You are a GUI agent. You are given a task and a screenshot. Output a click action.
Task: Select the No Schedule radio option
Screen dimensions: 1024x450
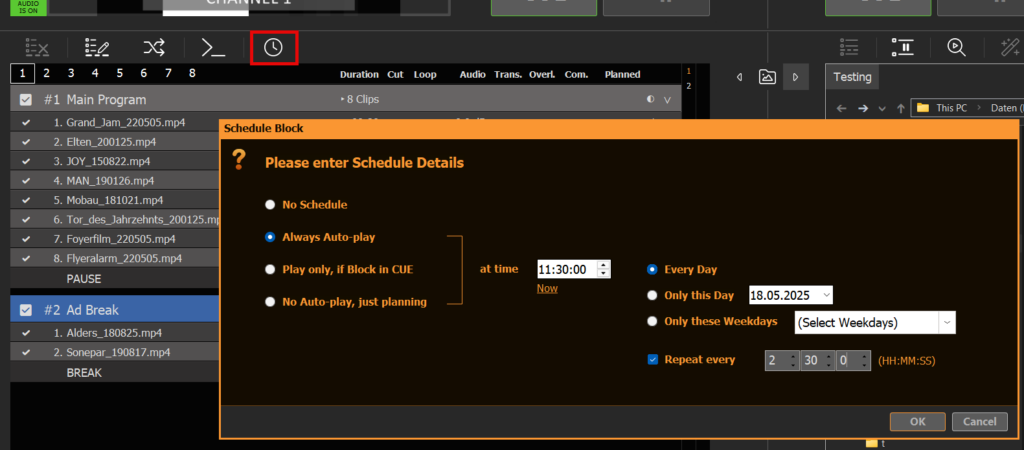269,205
